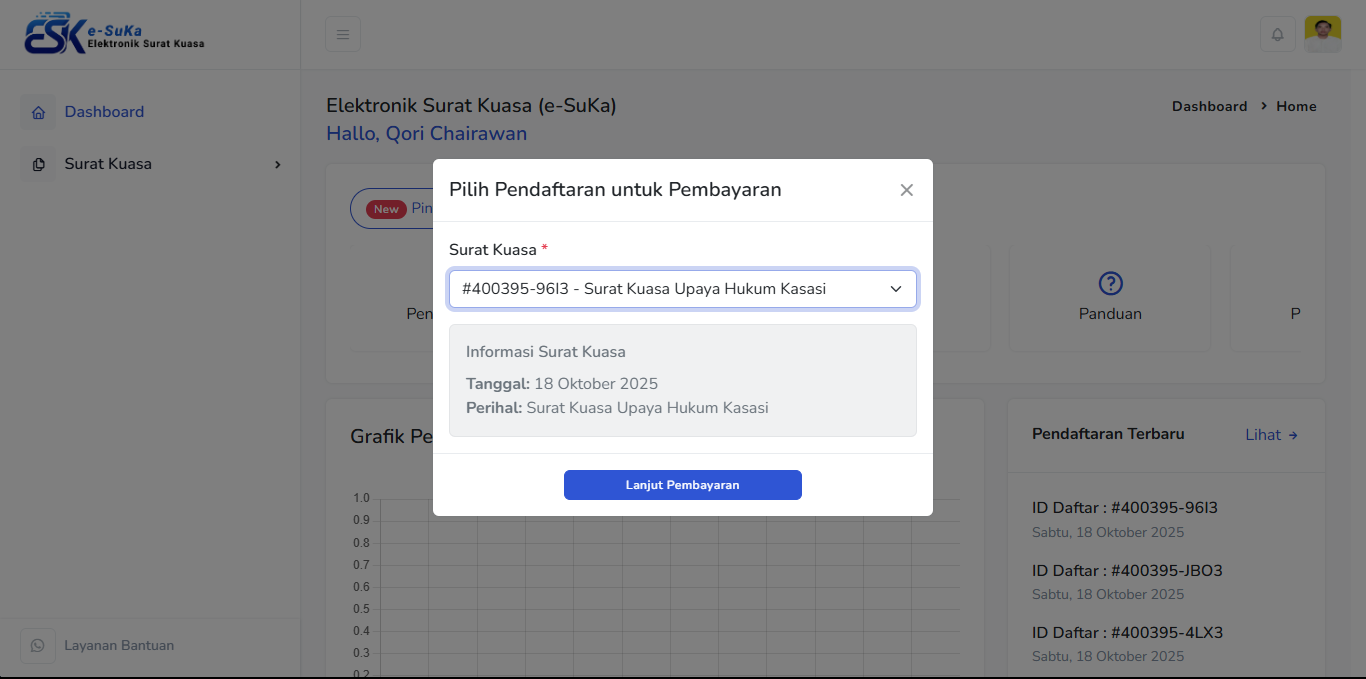Click the Lanjut Pembayaran button

(x=682, y=485)
